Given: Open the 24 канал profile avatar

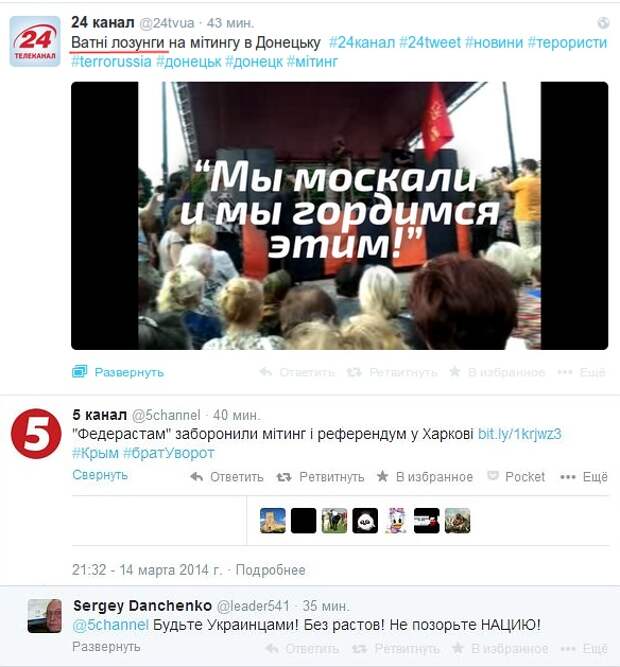Looking at the screenshot, I should point(35,41).
